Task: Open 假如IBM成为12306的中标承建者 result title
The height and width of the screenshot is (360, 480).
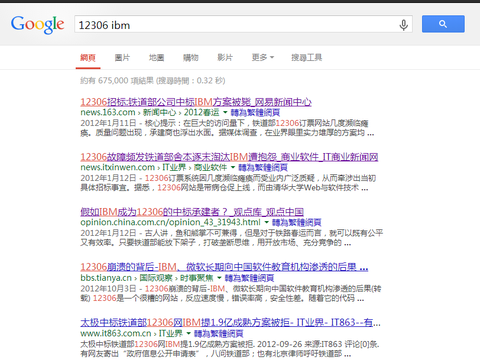Action: [192, 212]
